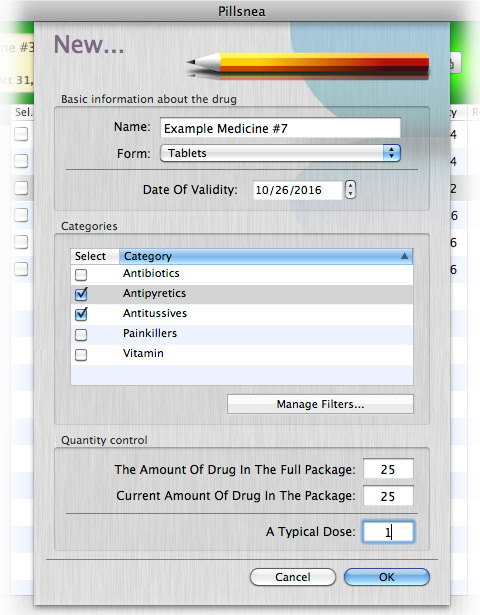Click the Name field with Example Medicine #7

click(280, 128)
